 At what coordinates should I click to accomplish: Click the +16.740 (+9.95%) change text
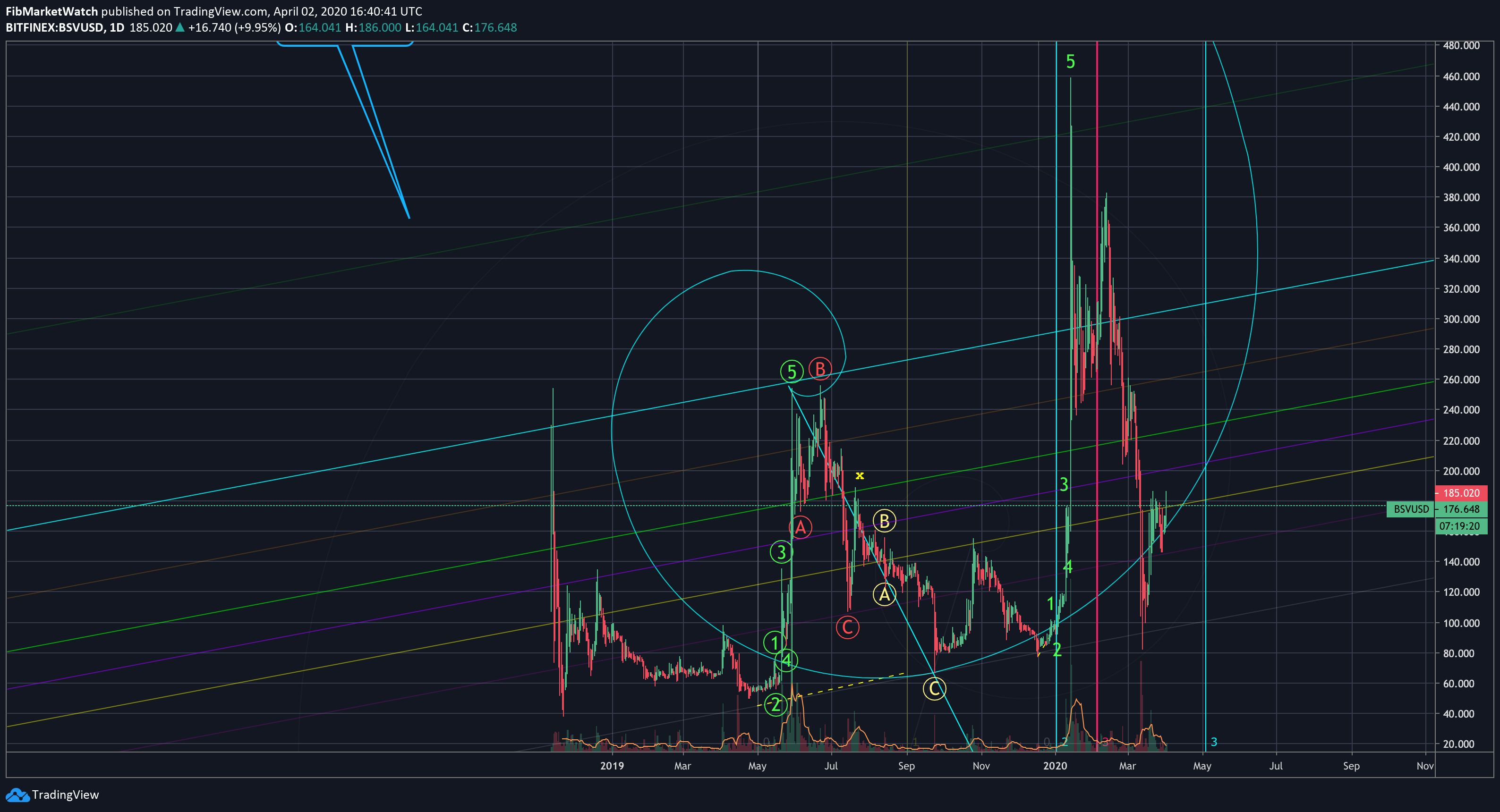tap(234, 27)
